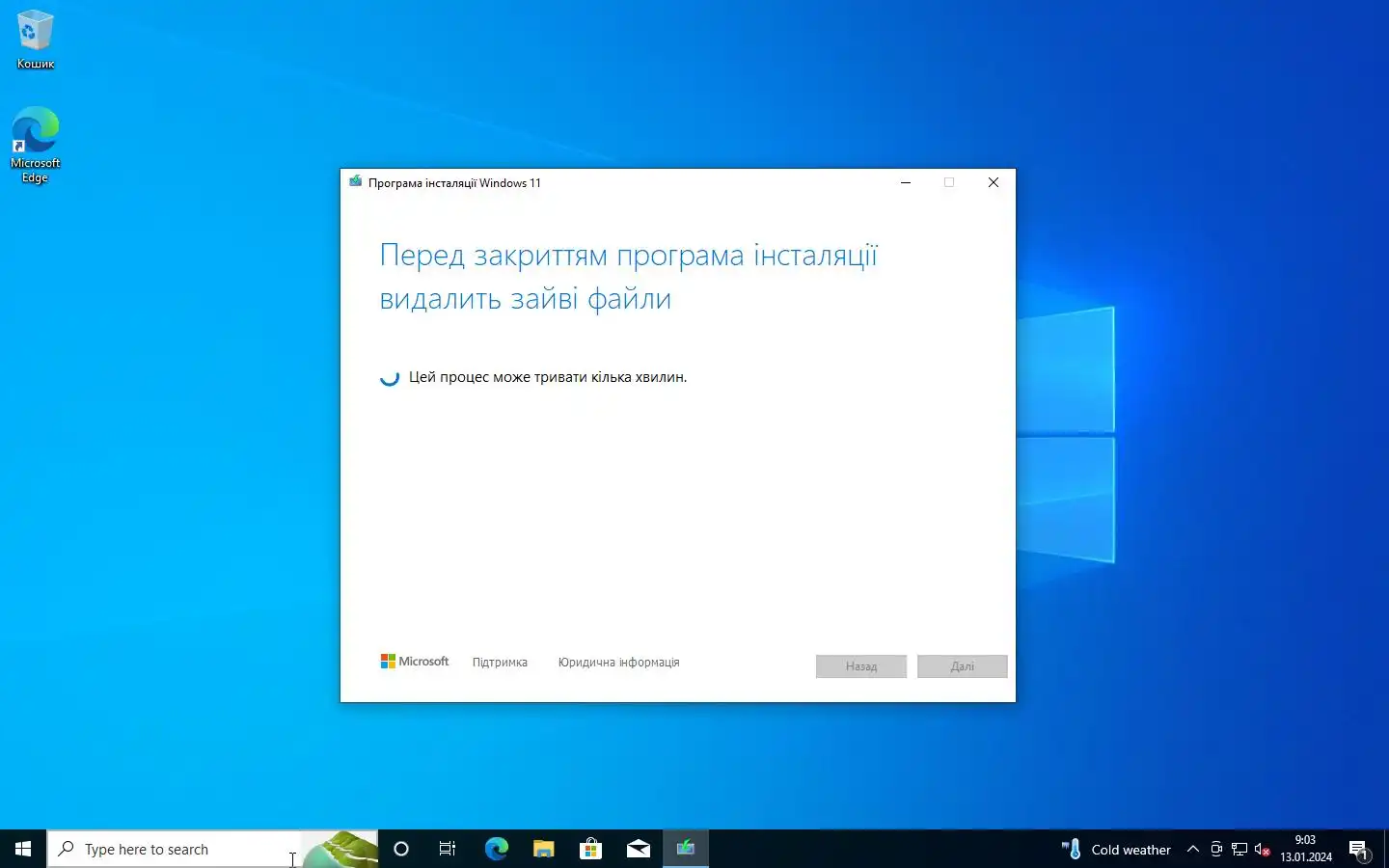Launch Microsoft Edge from the taskbar

point(496,849)
